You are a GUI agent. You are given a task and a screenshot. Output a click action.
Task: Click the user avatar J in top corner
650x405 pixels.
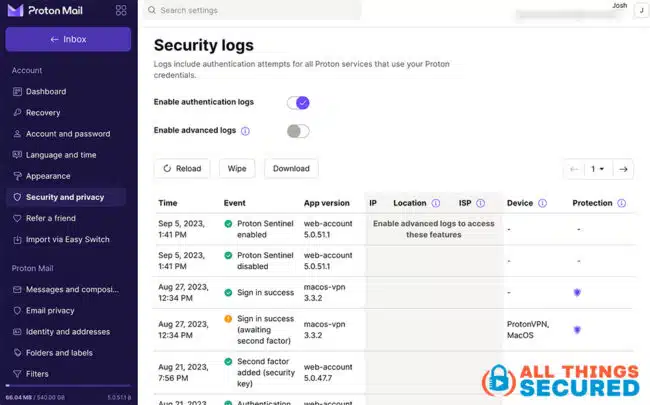[641, 11]
